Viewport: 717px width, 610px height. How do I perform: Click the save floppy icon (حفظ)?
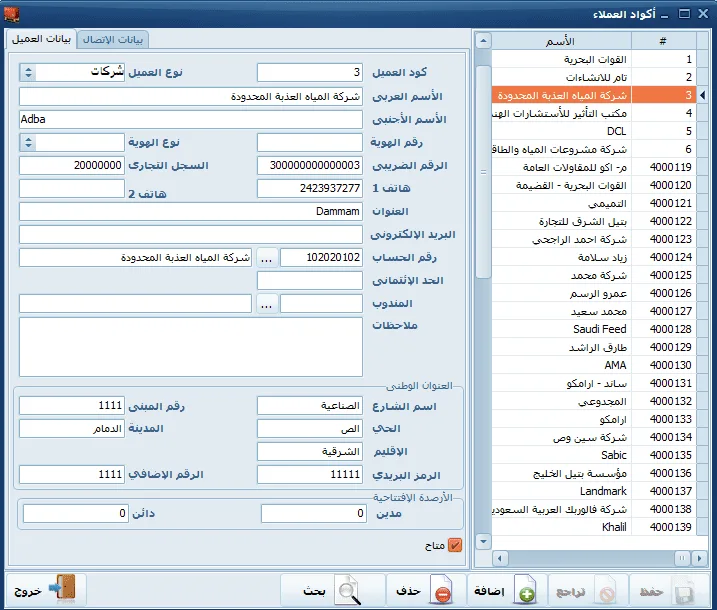684,590
